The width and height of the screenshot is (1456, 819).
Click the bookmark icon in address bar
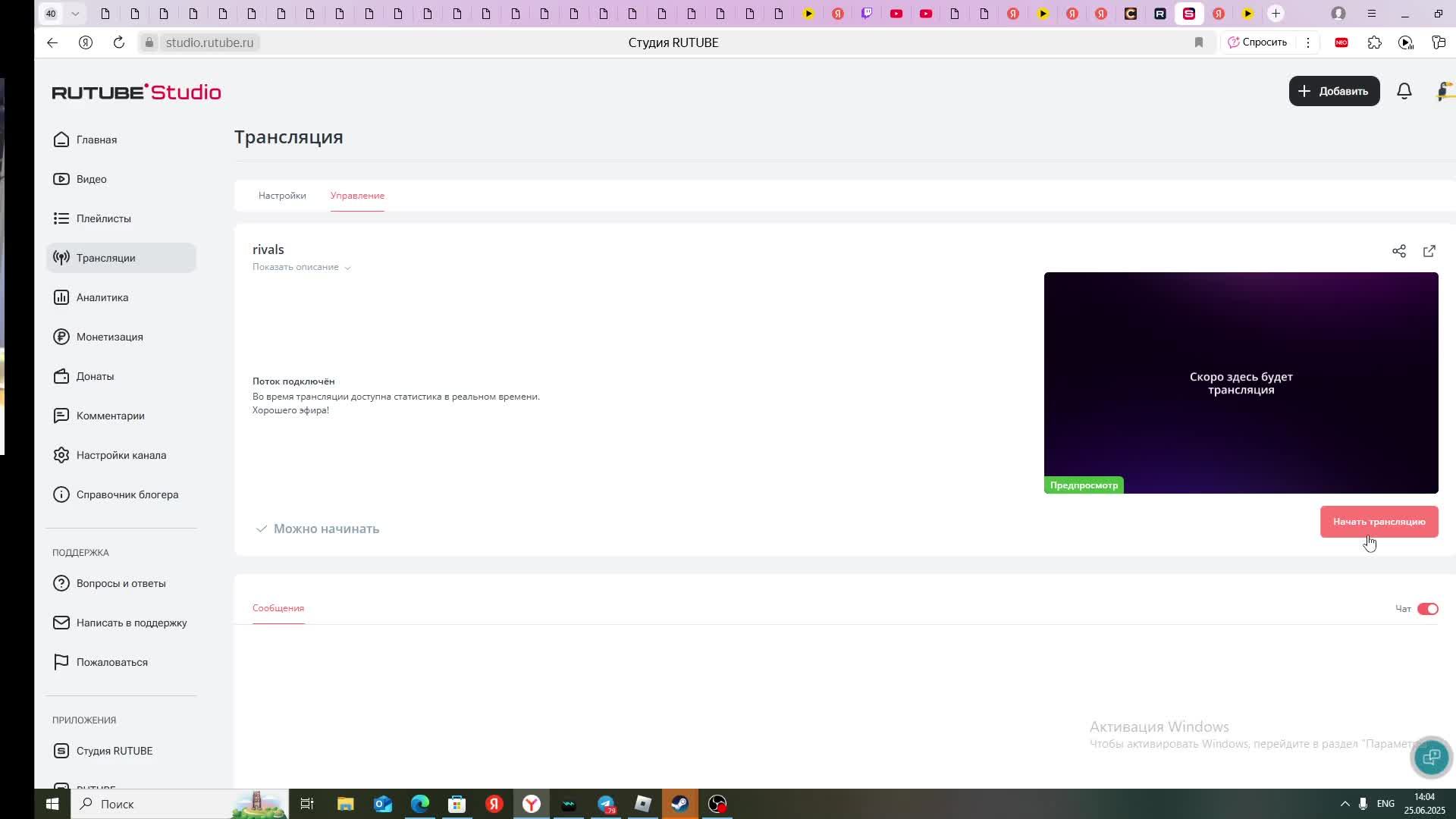(1199, 42)
